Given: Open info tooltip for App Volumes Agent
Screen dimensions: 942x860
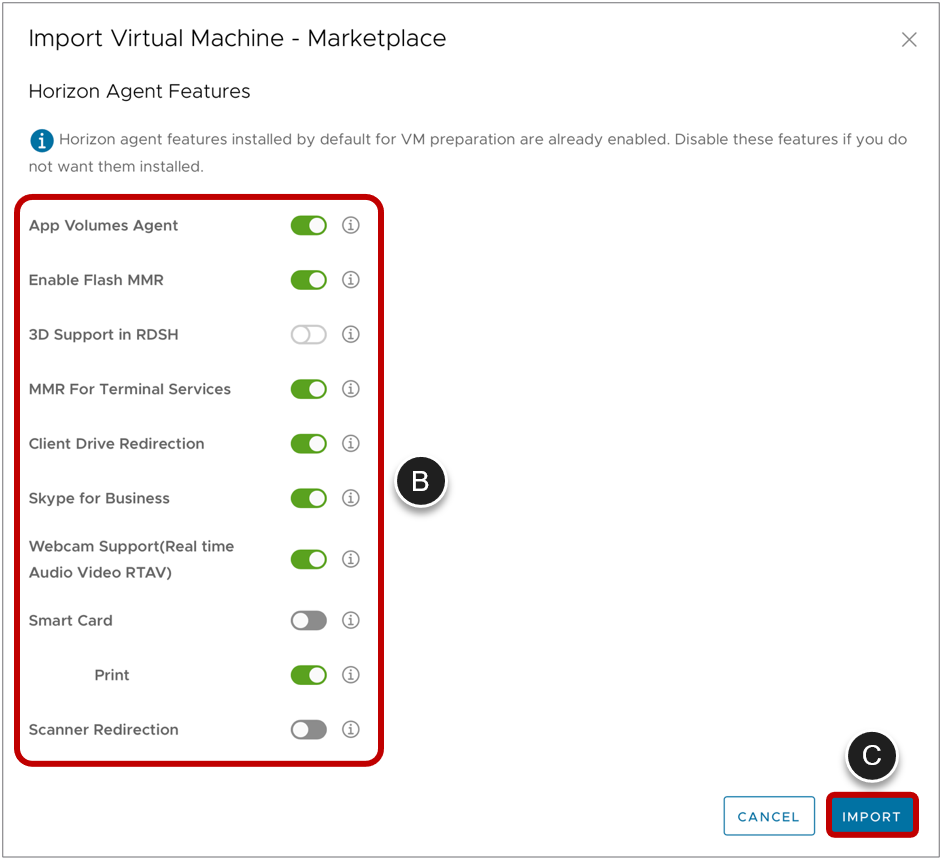Looking at the screenshot, I should pos(350,225).
